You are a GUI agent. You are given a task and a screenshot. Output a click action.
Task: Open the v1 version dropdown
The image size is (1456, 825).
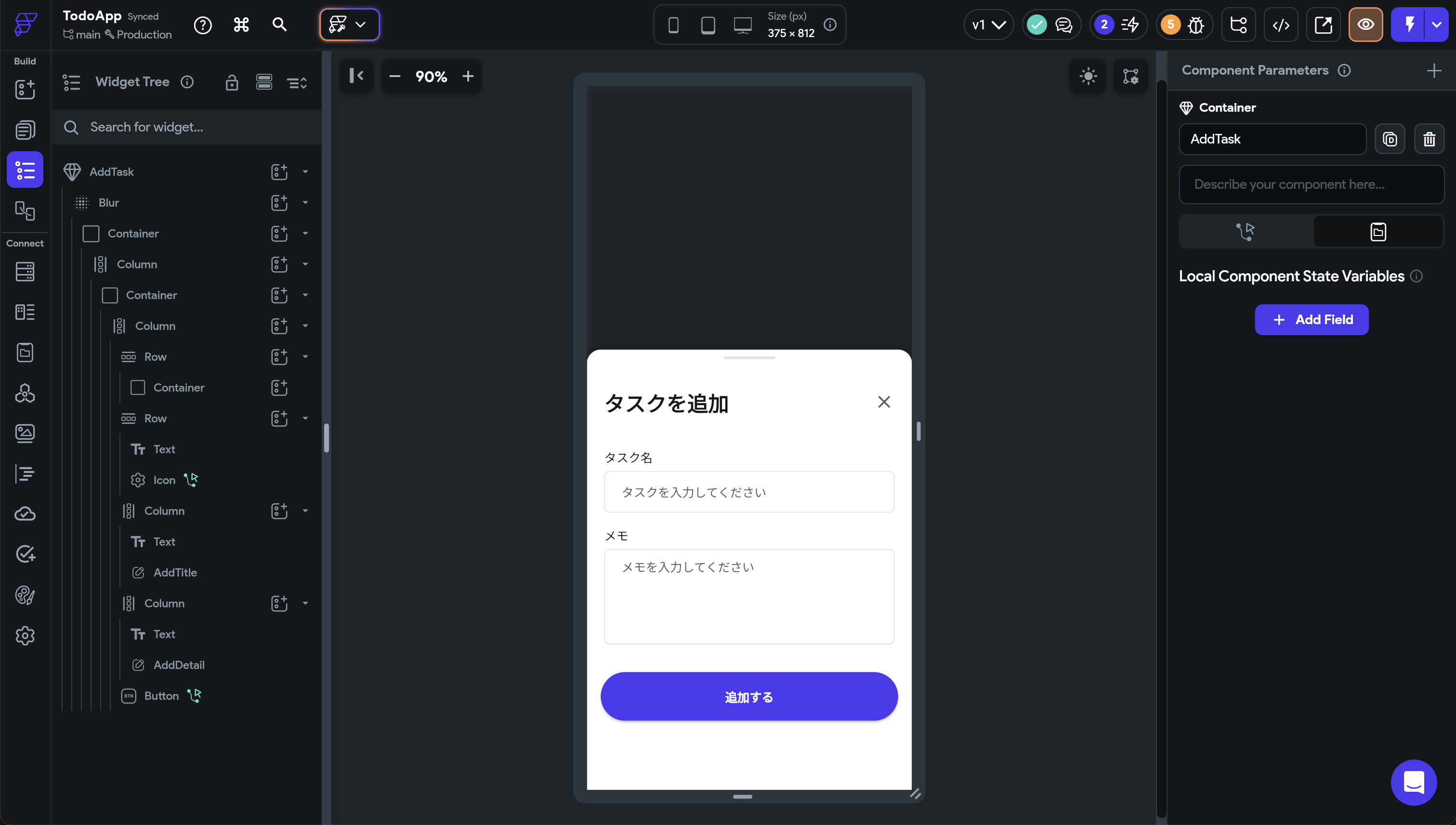[x=989, y=25]
